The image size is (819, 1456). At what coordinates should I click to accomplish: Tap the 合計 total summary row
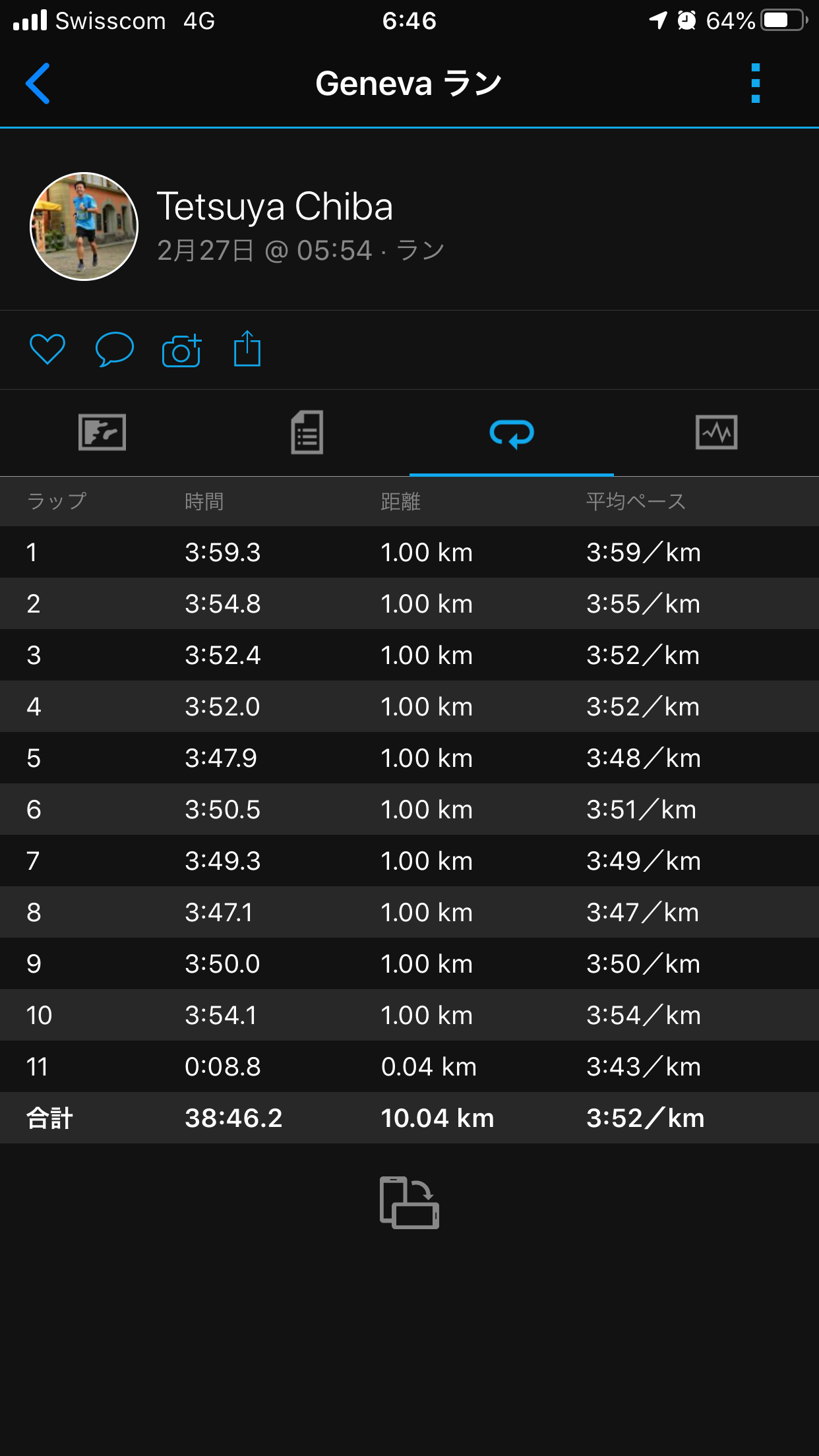[x=409, y=1118]
